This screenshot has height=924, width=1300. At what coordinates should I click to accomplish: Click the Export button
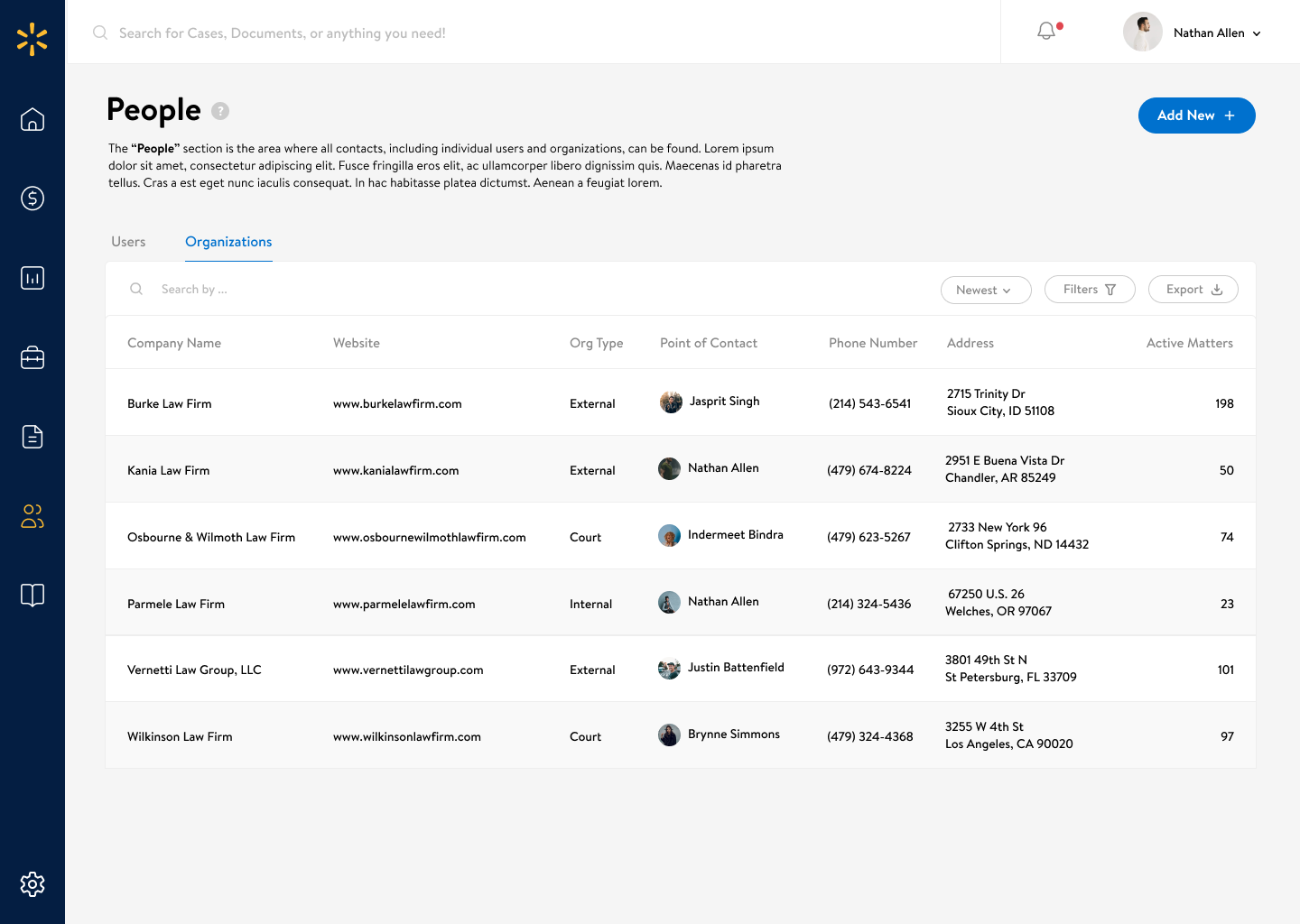point(1193,290)
